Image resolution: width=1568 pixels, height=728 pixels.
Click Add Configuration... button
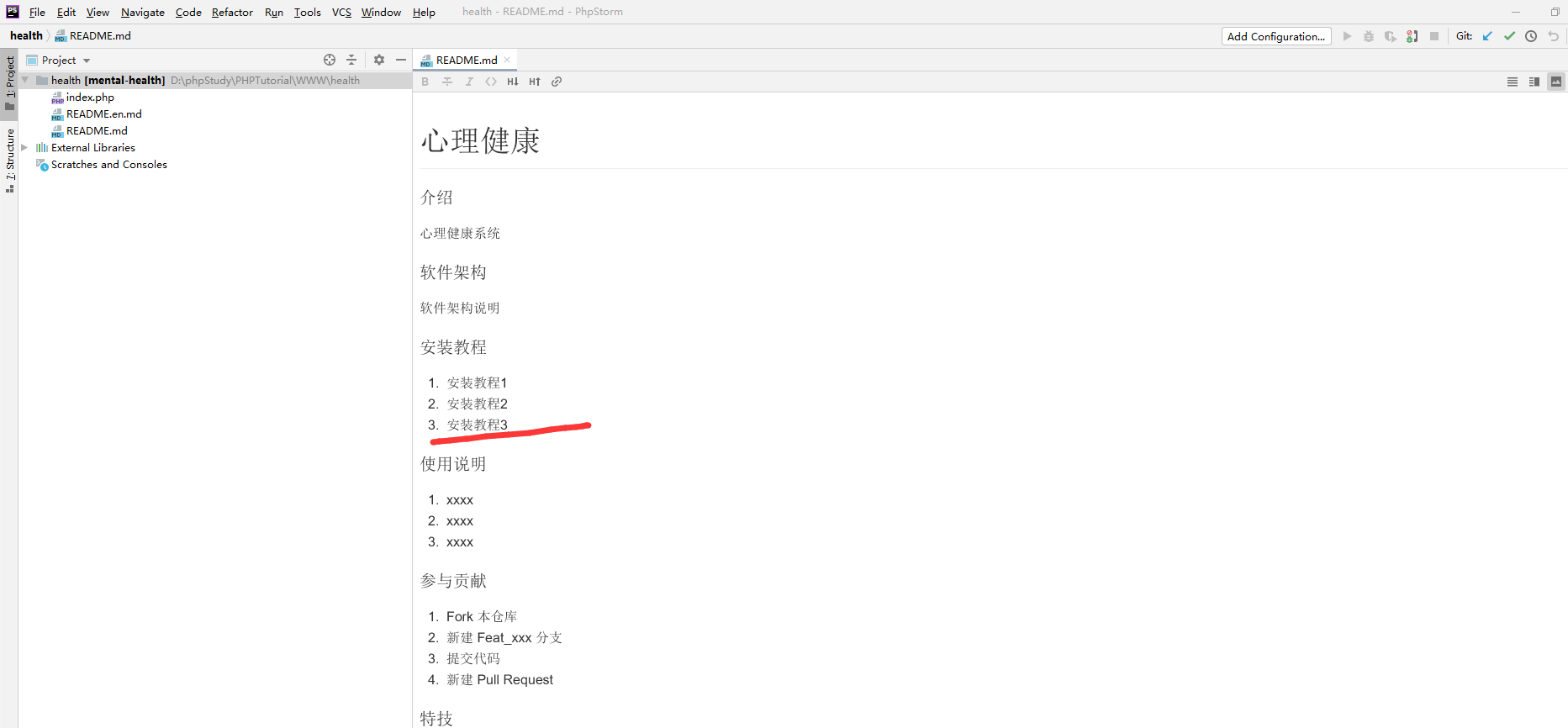[x=1276, y=36]
